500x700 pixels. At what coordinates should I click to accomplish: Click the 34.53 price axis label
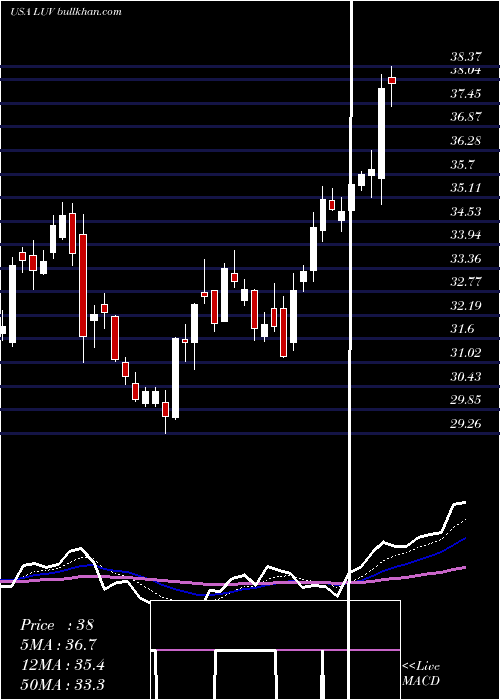(x=466, y=212)
